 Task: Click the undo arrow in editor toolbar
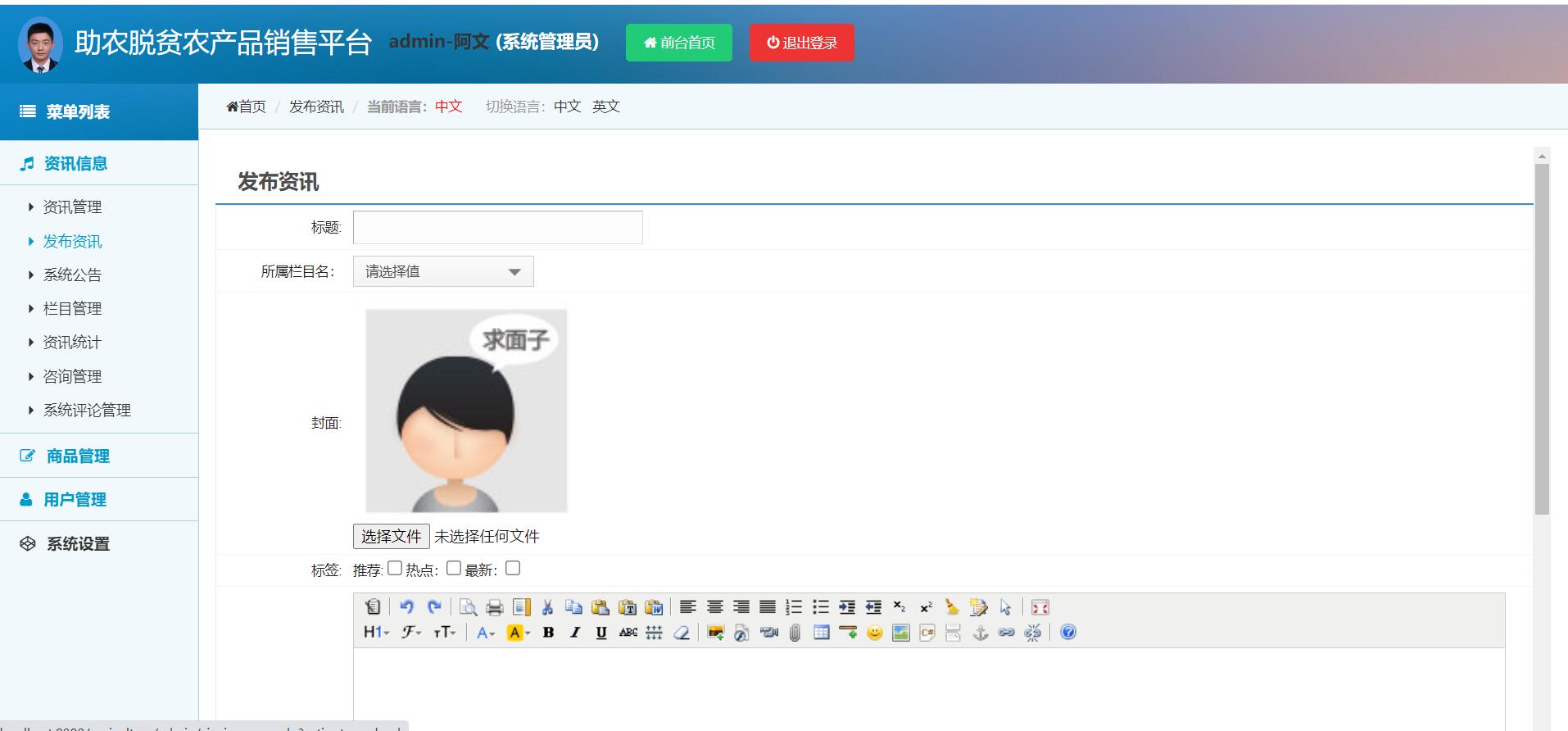[x=407, y=607]
